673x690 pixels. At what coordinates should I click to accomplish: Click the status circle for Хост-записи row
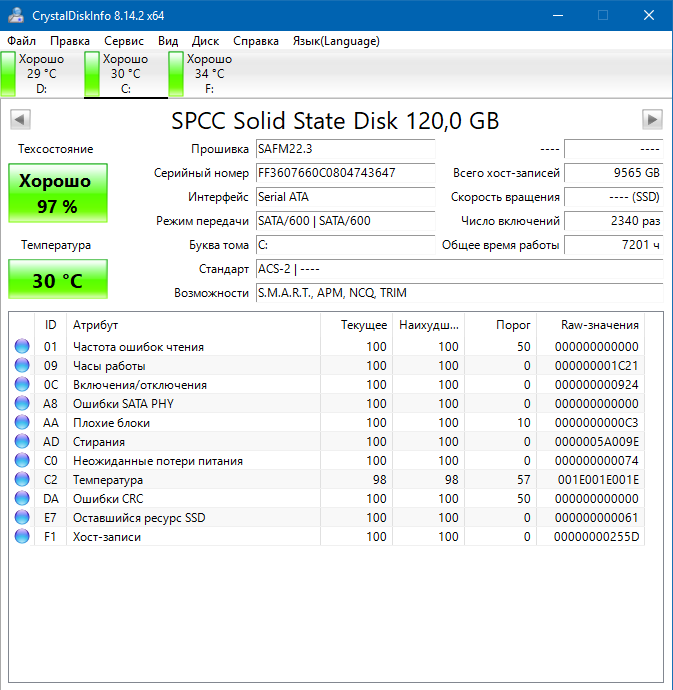click(22, 537)
